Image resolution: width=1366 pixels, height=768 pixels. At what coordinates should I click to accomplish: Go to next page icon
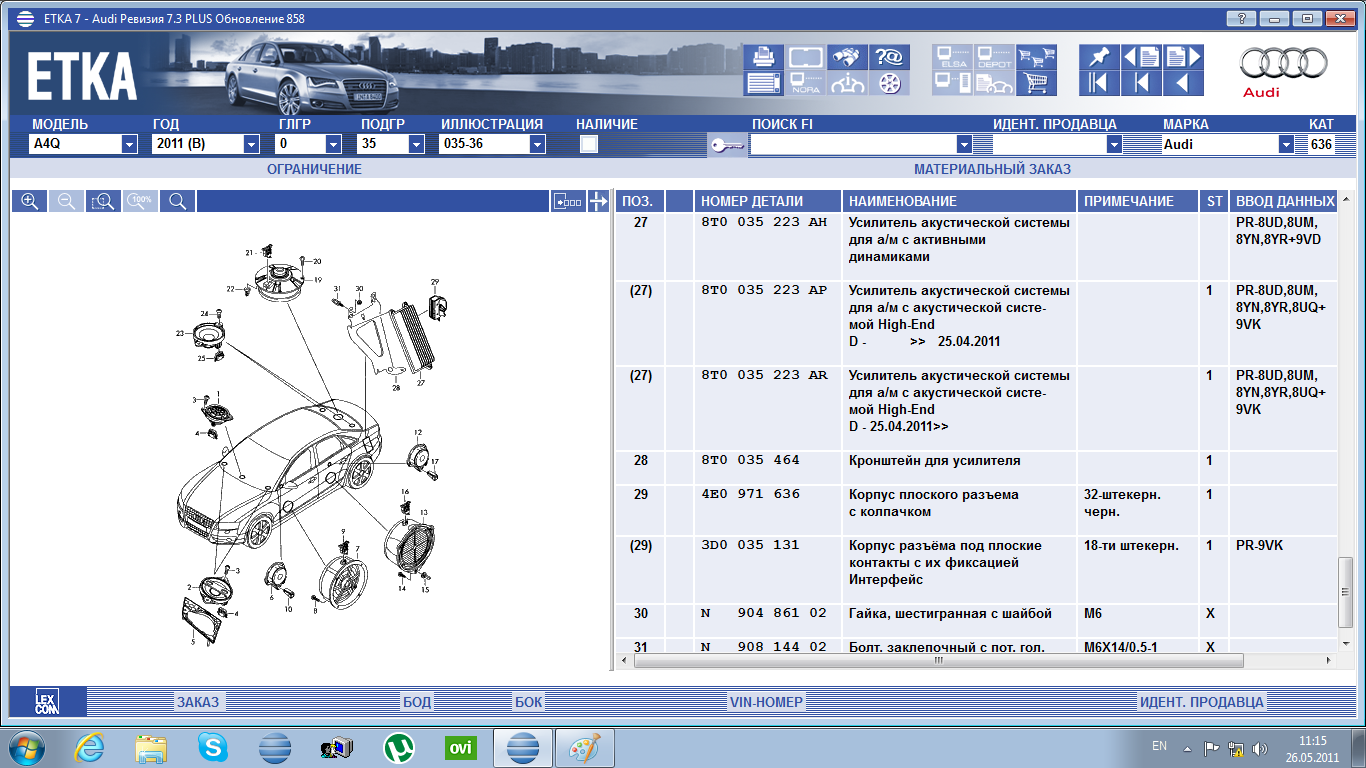[x=1183, y=57]
